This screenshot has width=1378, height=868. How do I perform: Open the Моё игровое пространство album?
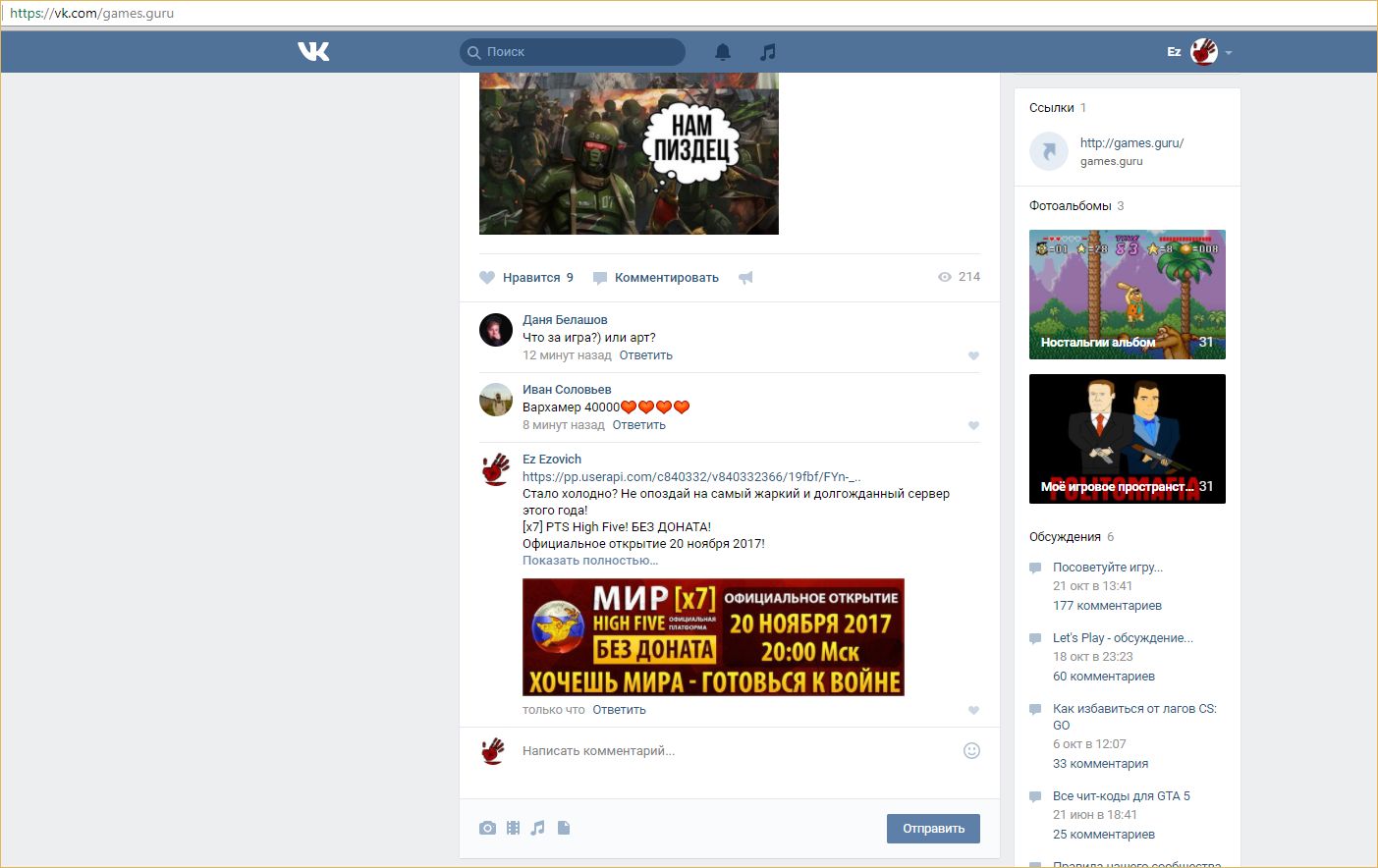1128,439
